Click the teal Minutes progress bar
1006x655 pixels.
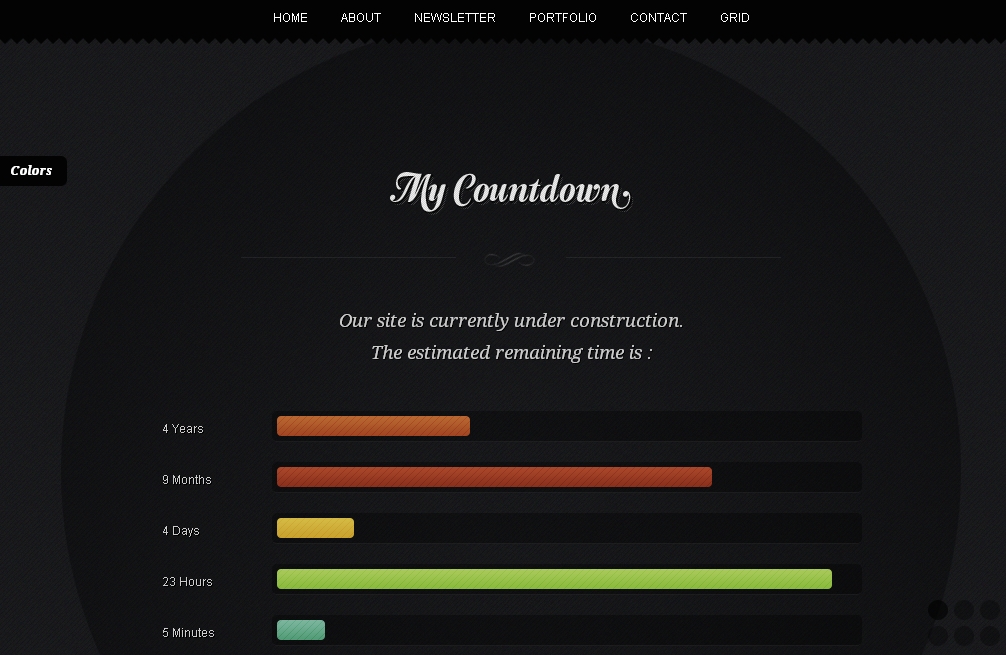(x=301, y=630)
